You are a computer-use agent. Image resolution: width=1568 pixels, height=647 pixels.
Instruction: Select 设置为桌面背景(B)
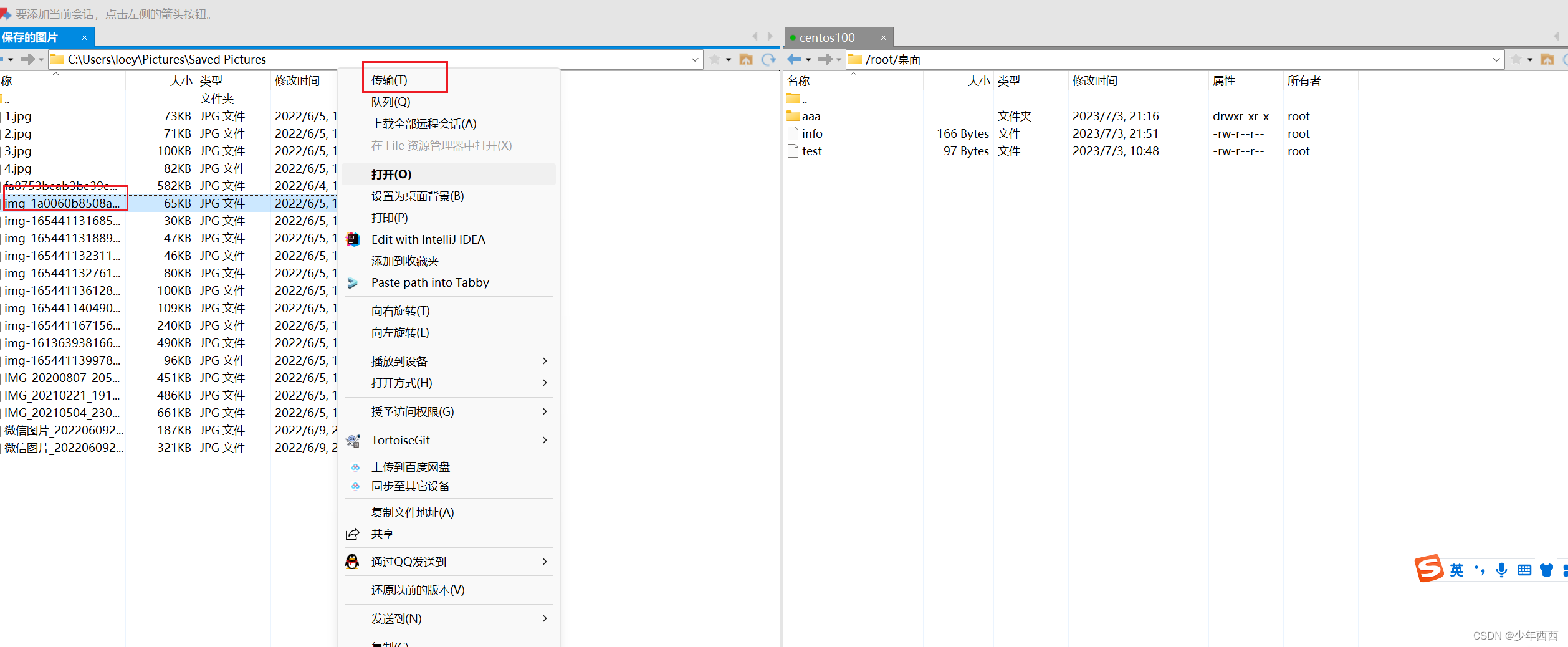449,196
